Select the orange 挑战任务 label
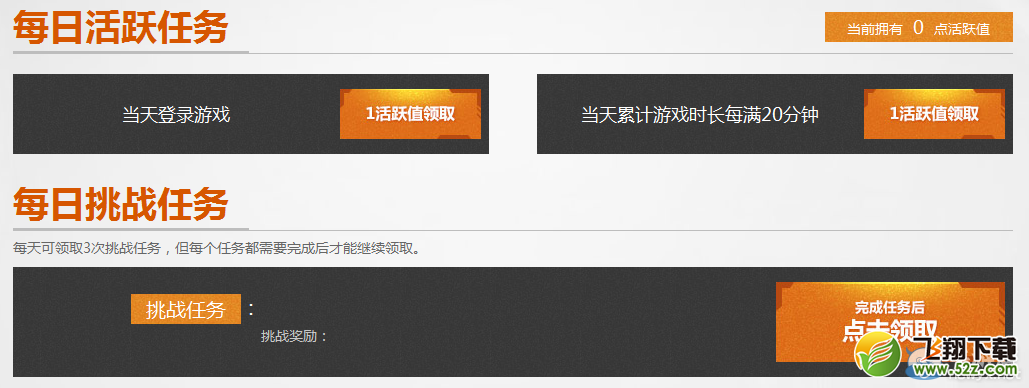Image resolution: width=1029 pixels, height=388 pixels. pyautogui.click(x=186, y=309)
